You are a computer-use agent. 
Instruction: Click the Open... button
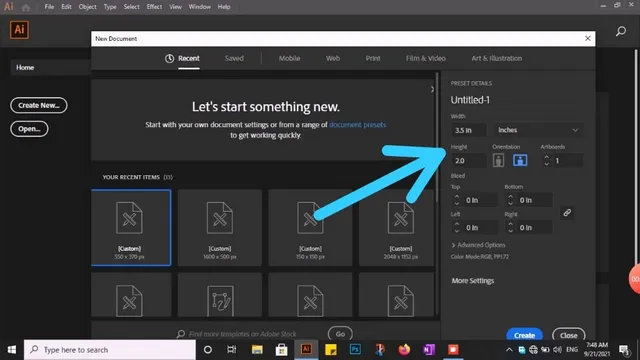(x=29, y=129)
